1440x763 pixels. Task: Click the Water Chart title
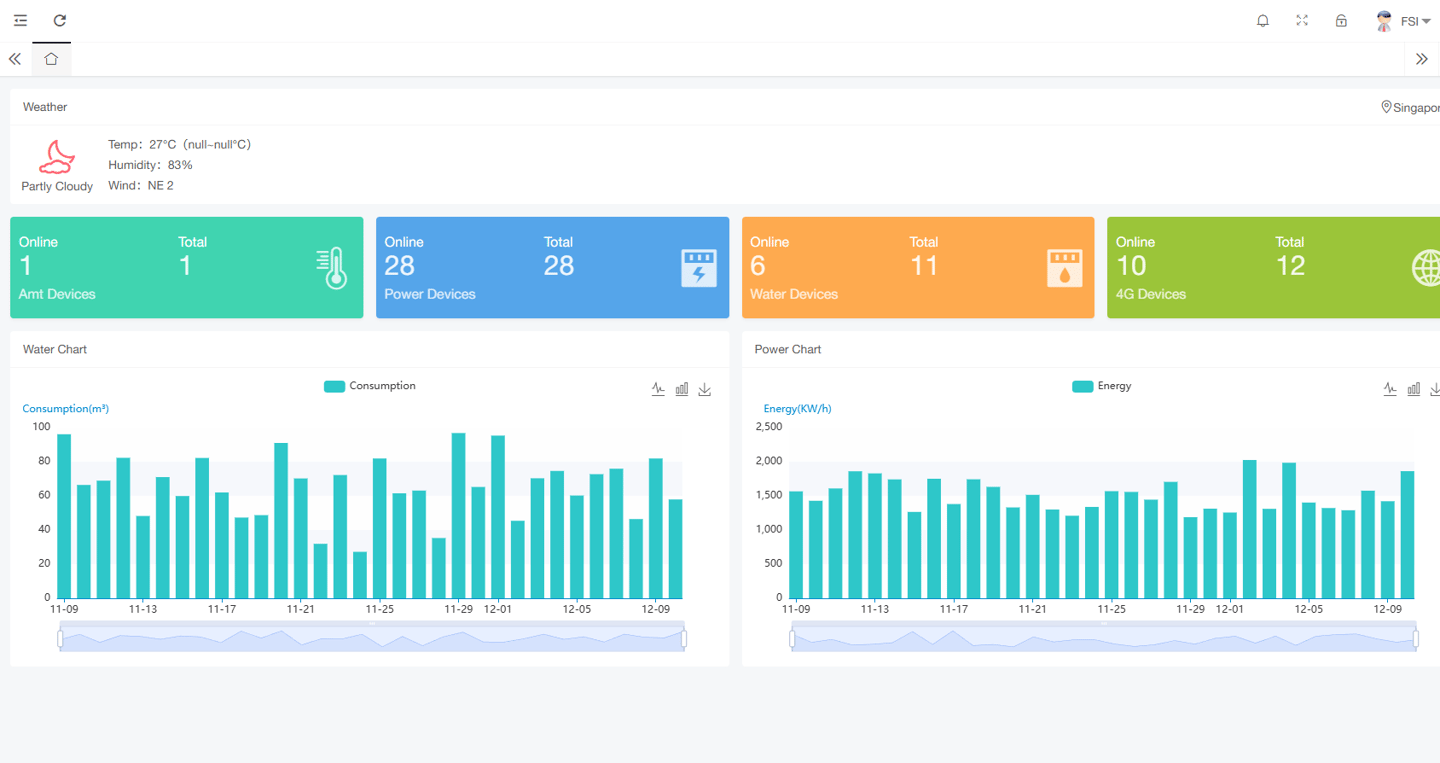(55, 350)
